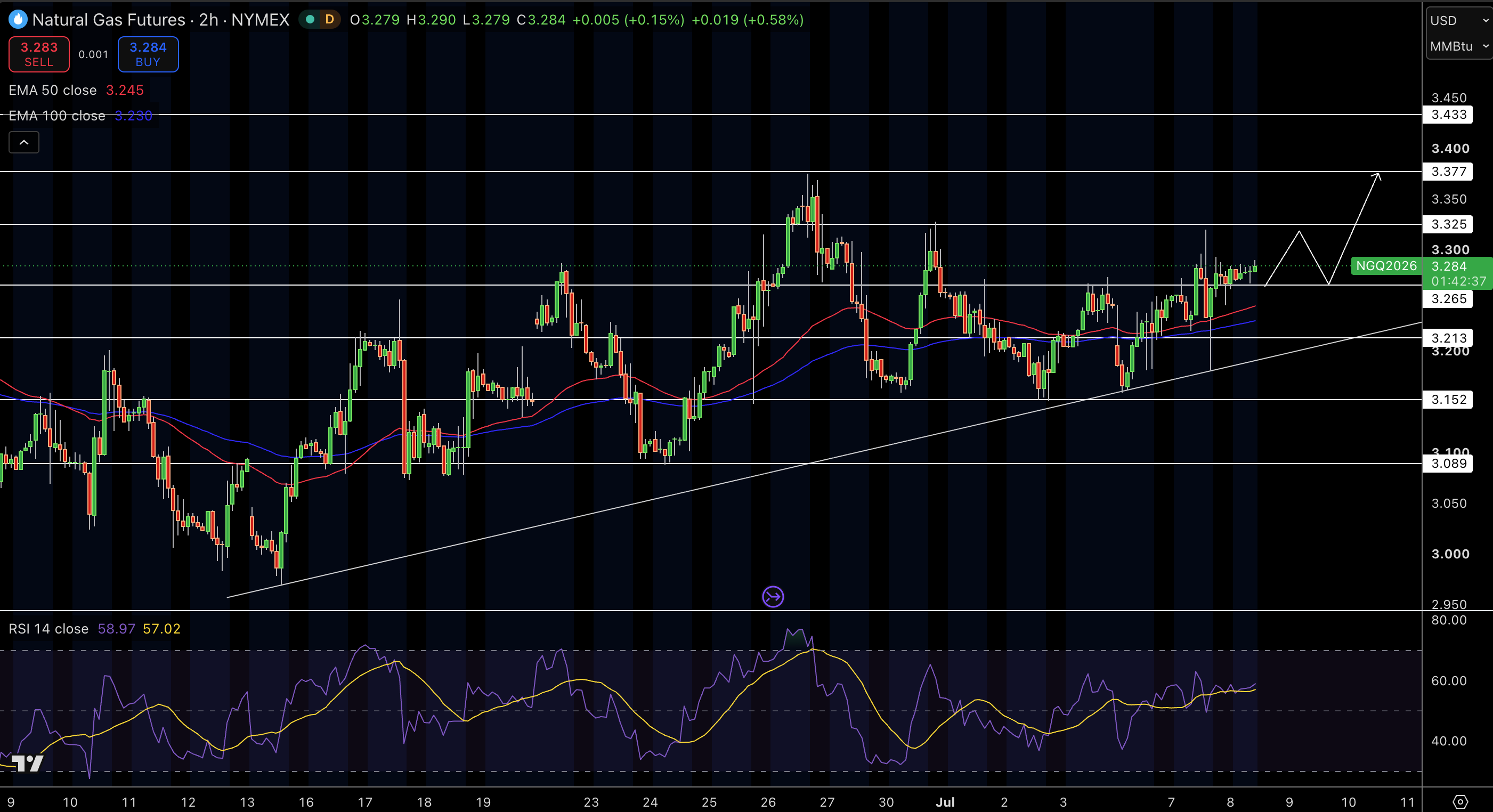Select the EMA 50 close indicator label

[x=52, y=91]
